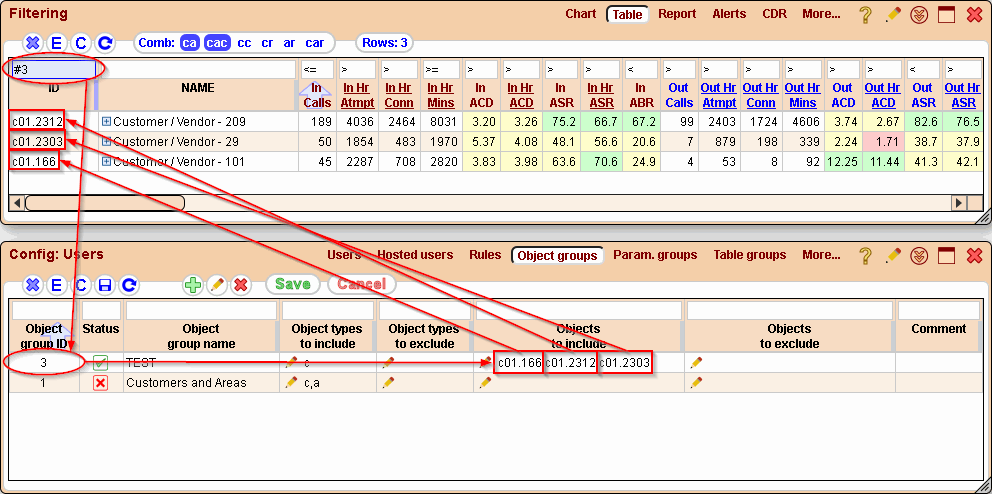This screenshot has height=494, width=992.
Task: Expand Customer / Vendor - 101 row
Action: (x=107, y=162)
